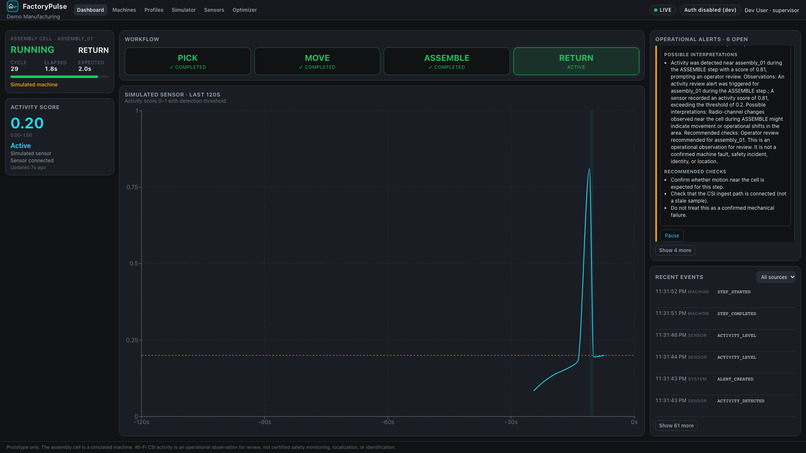This screenshot has width=806, height=453.
Task: Pause the operational alert
Action: coord(672,235)
